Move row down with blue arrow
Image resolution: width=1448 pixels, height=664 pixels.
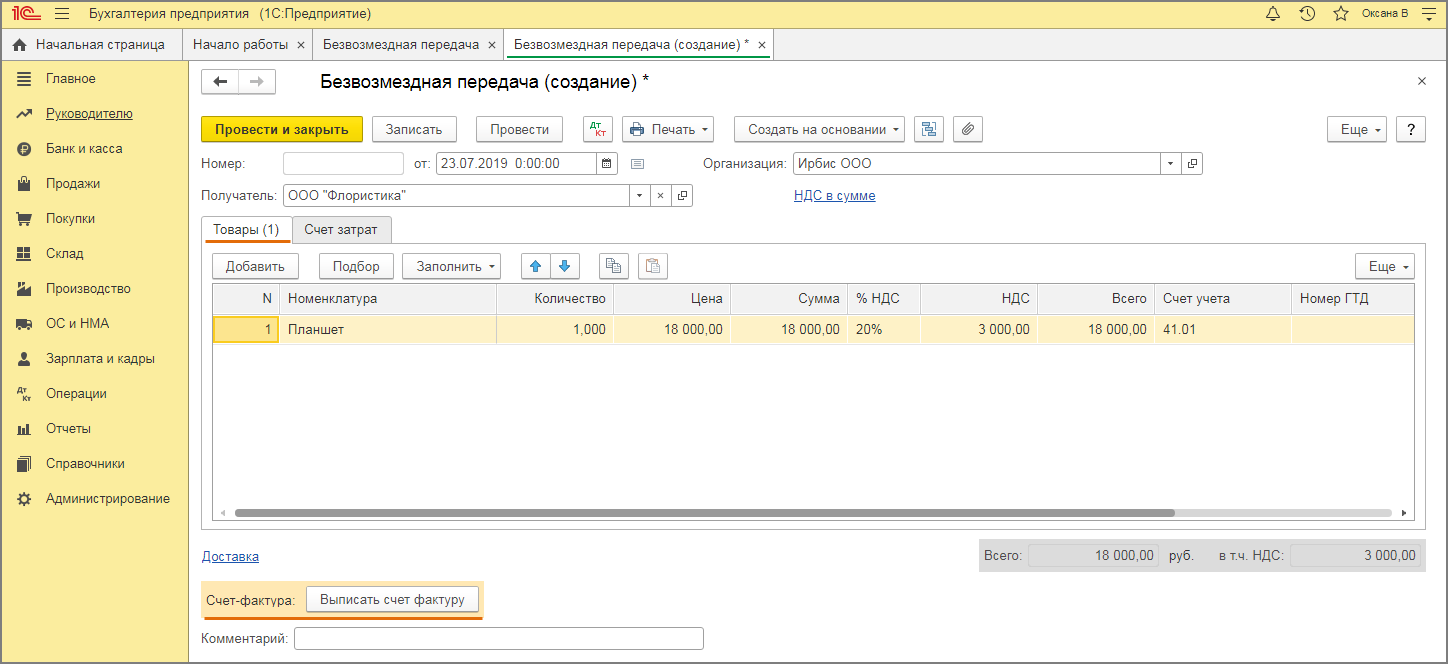(x=564, y=266)
